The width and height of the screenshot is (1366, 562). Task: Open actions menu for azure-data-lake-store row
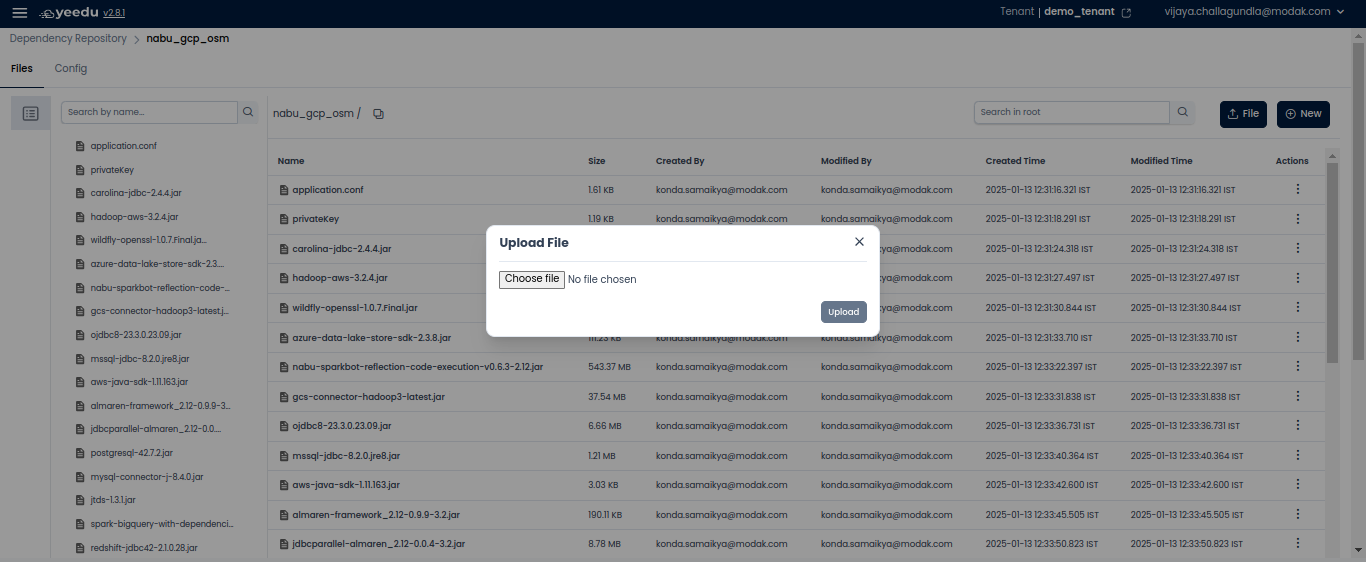coord(1298,337)
